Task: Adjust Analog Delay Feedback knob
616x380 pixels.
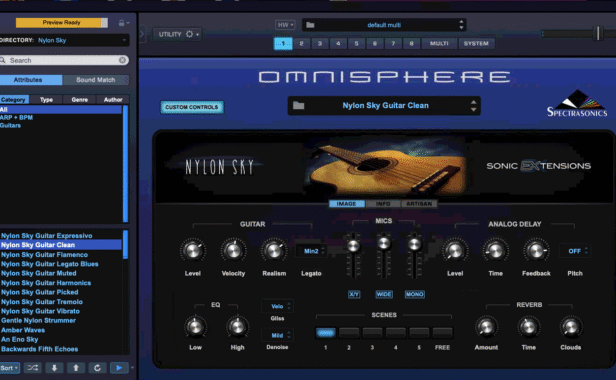Action: tap(536, 250)
